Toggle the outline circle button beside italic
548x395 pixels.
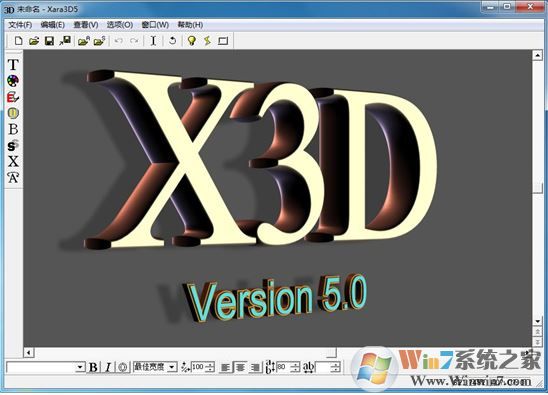[x=123, y=367]
